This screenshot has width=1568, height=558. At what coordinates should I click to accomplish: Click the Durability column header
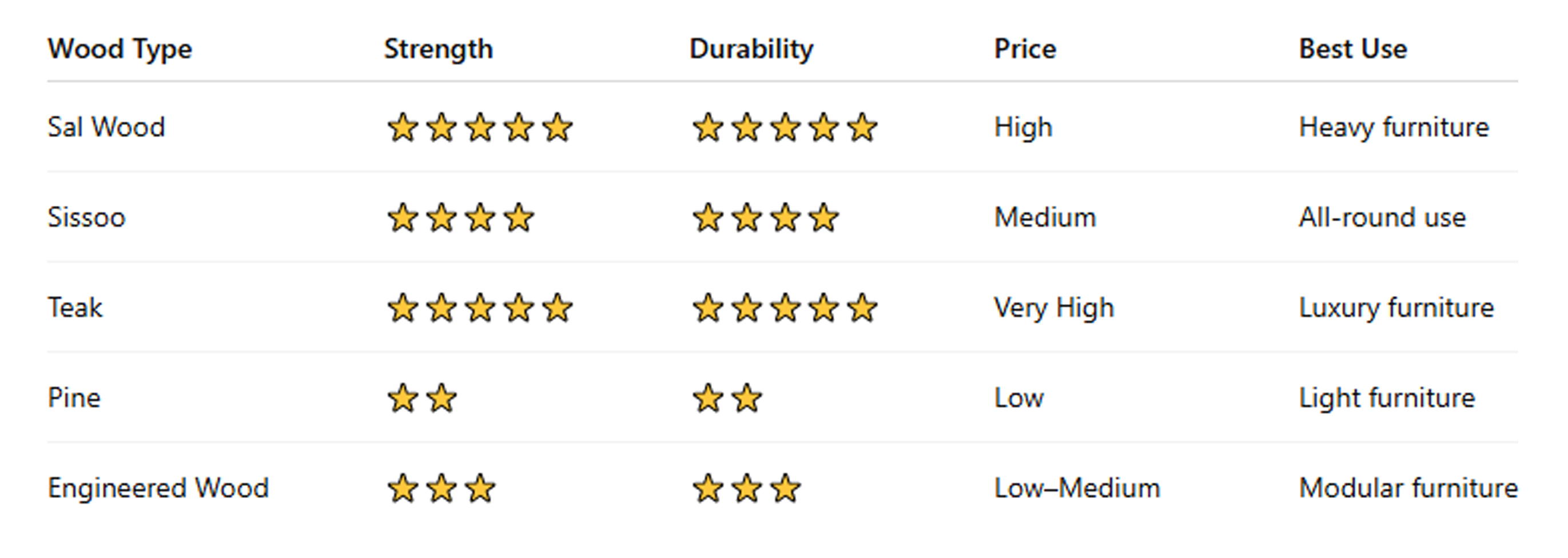point(750,49)
